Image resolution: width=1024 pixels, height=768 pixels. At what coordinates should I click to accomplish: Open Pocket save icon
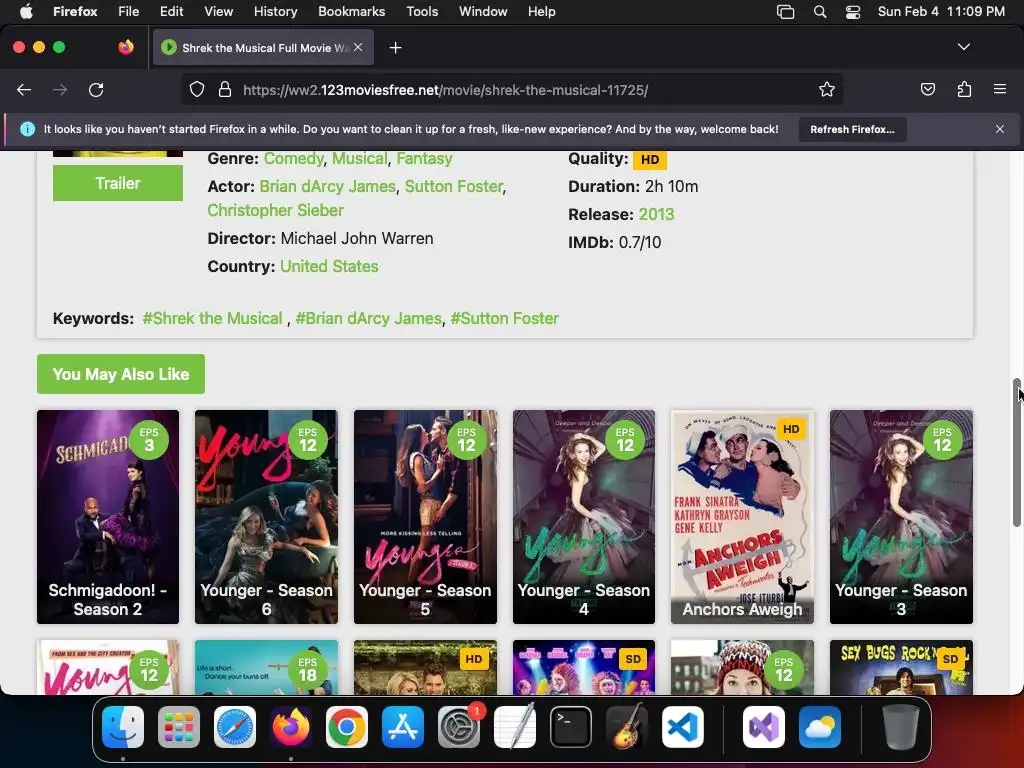click(927, 89)
